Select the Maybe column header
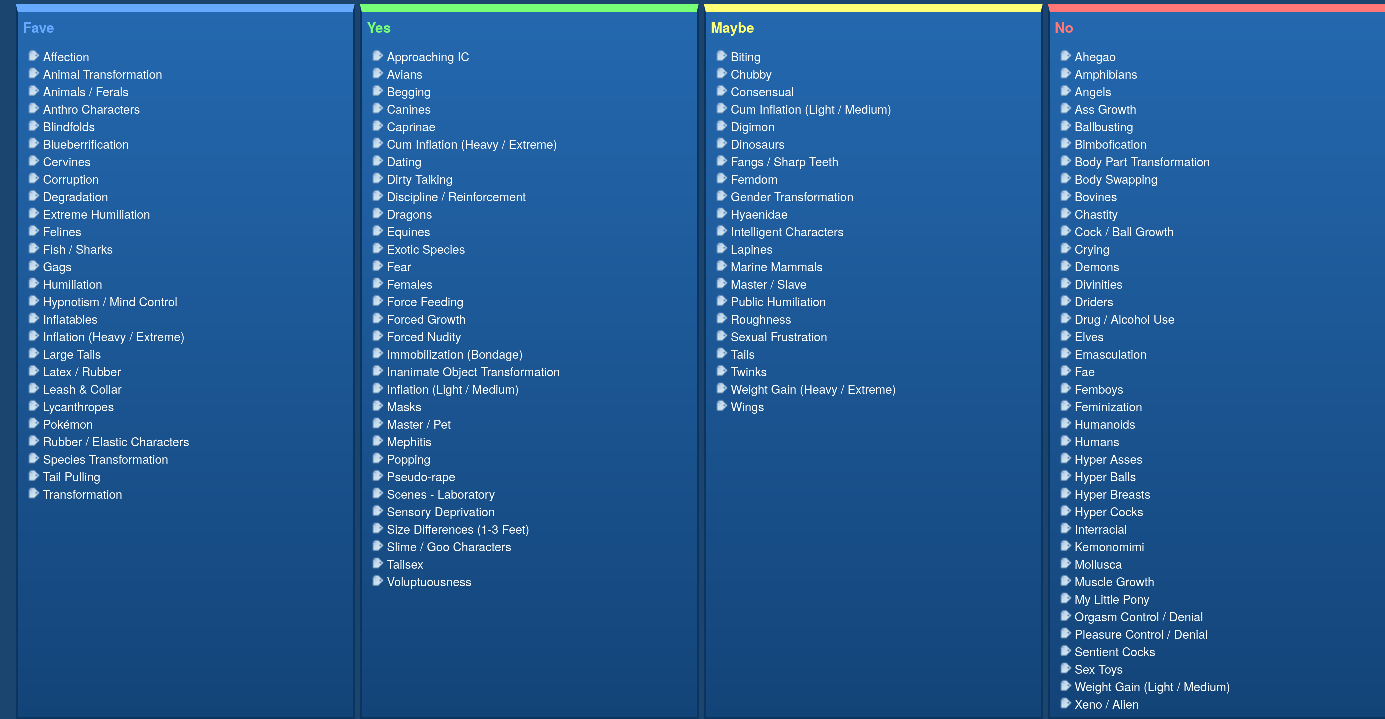This screenshot has height=719, width=1385. [x=732, y=28]
